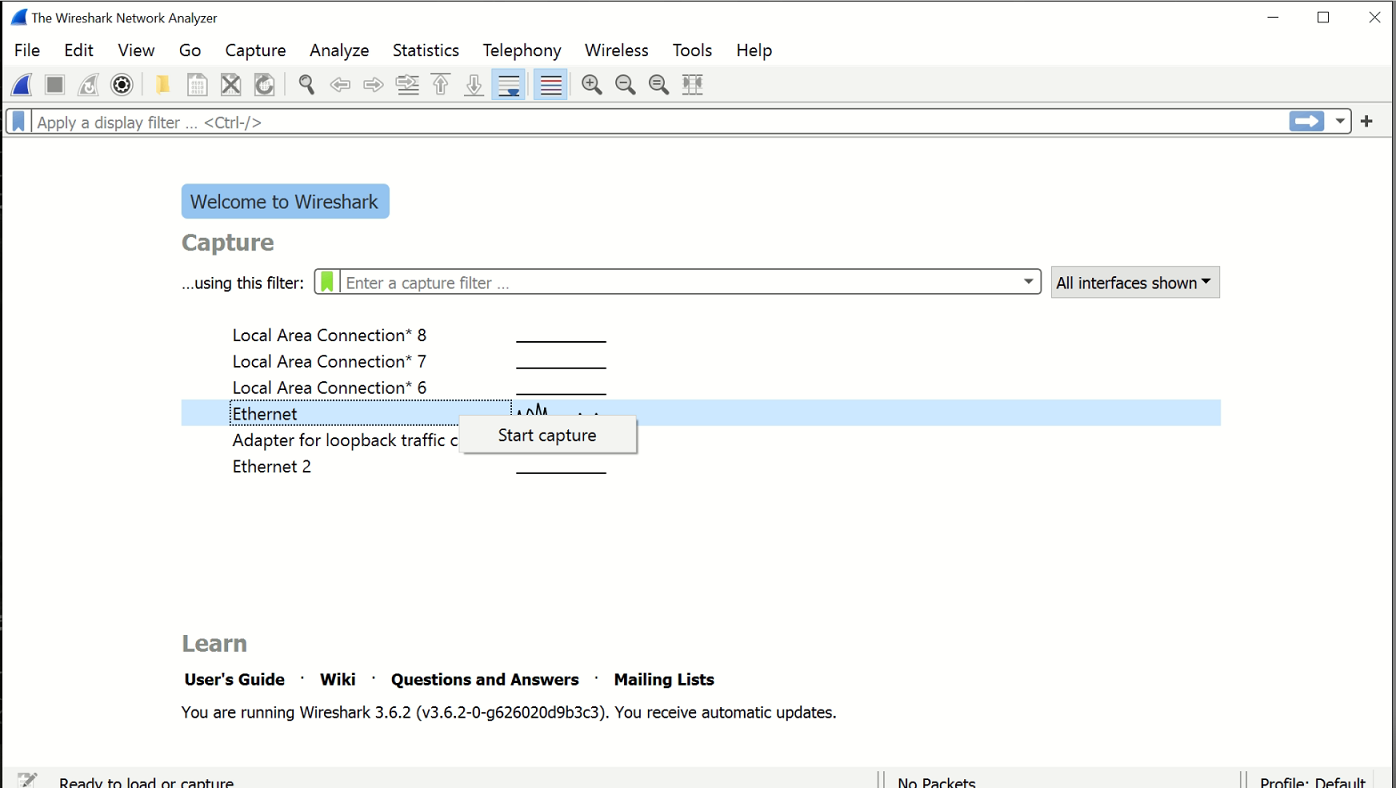
Task: Zoom in main window text
Action: (x=592, y=85)
